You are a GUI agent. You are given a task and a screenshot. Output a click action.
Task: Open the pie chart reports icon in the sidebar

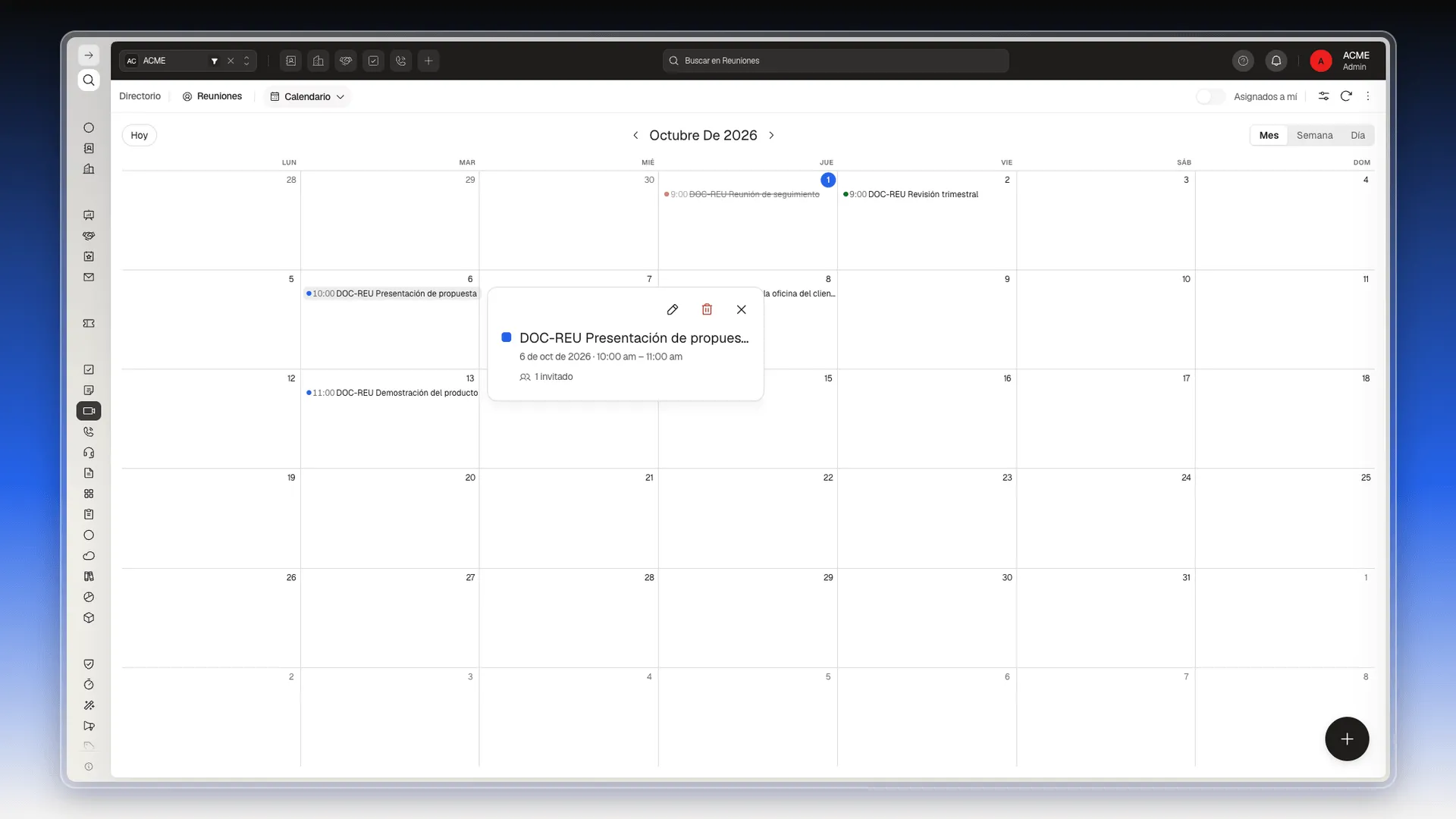(x=89, y=598)
